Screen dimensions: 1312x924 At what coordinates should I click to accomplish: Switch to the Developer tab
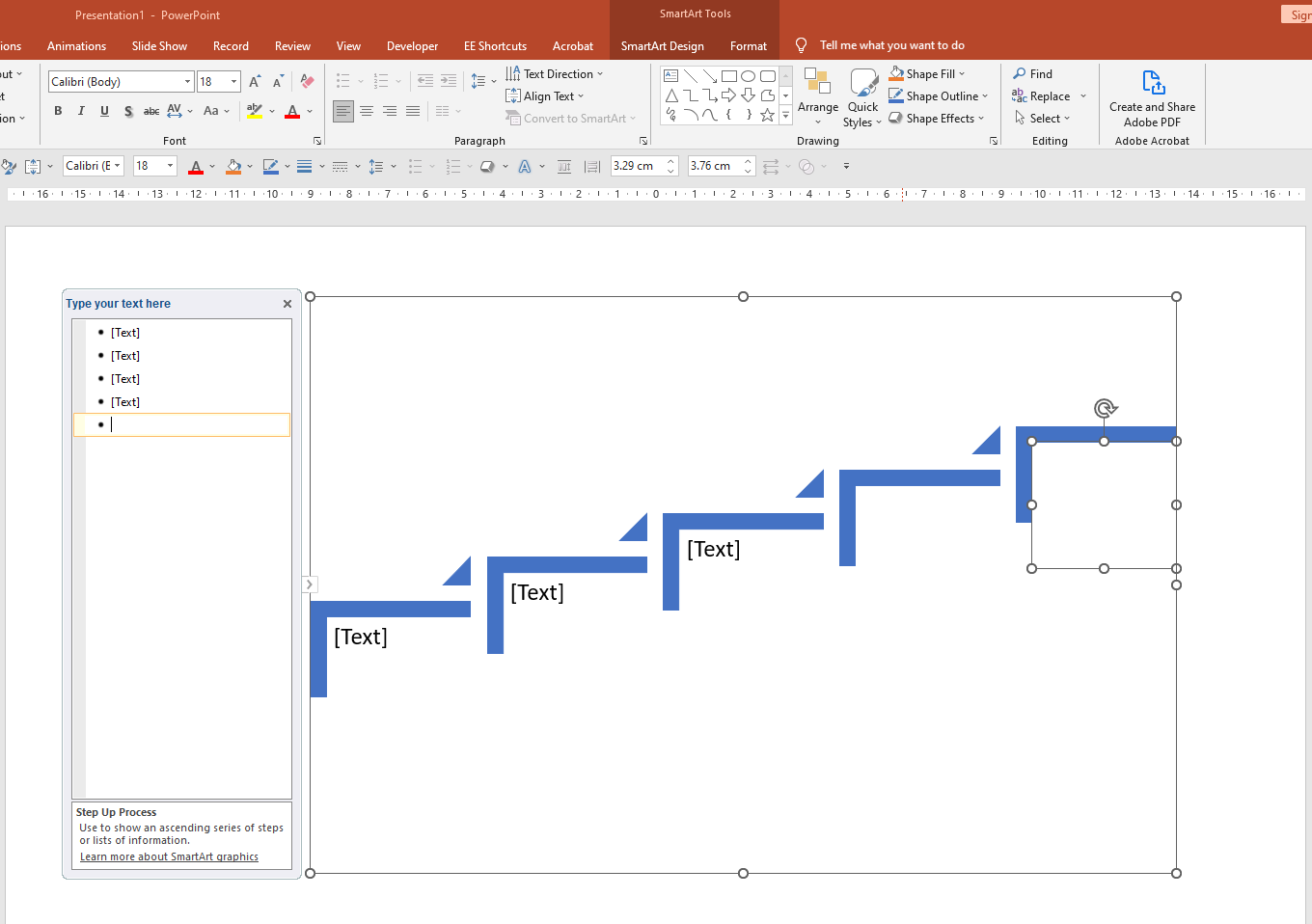(x=412, y=45)
